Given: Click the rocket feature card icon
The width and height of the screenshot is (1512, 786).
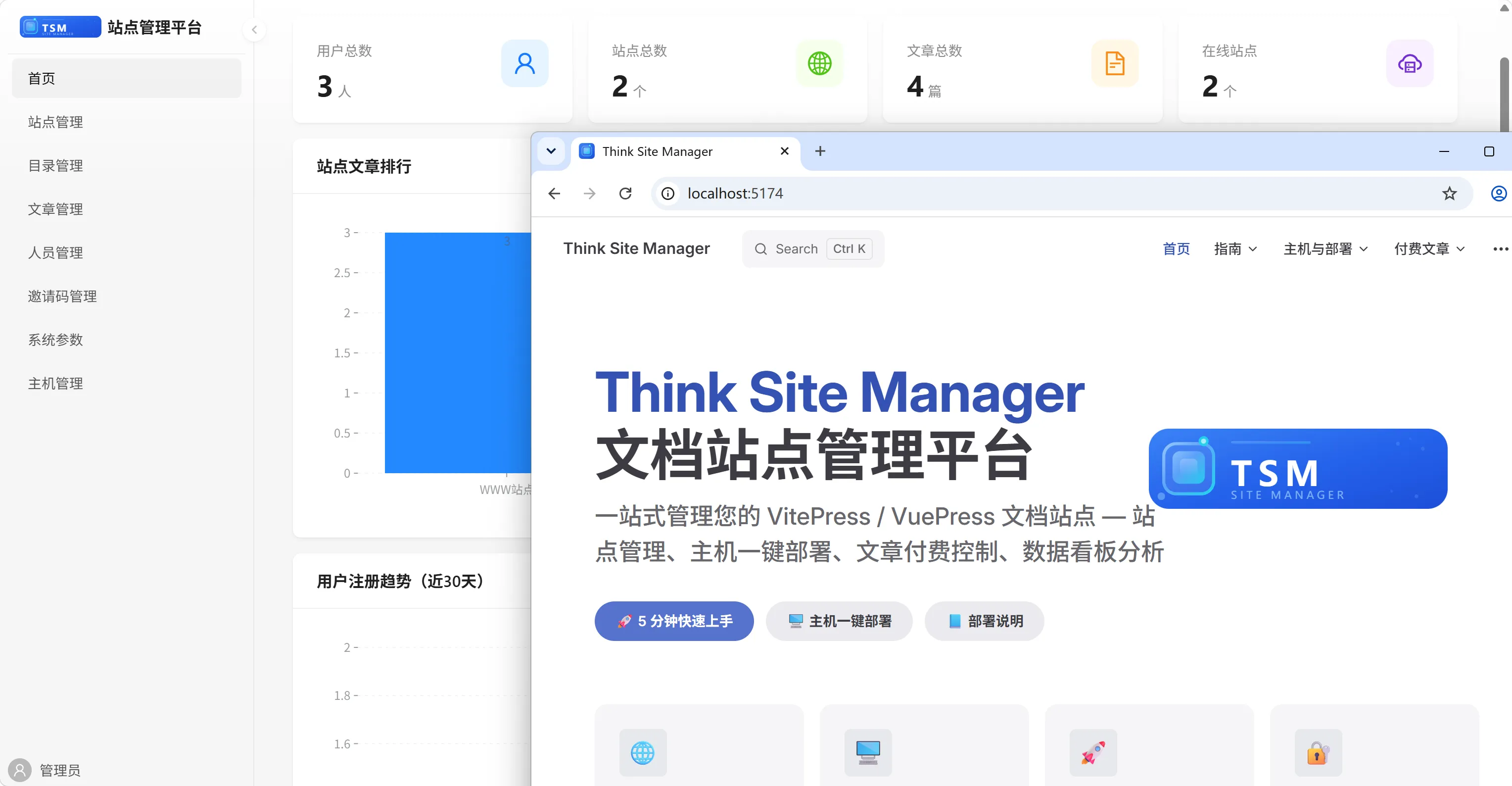Looking at the screenshot, I should 1093,752.
